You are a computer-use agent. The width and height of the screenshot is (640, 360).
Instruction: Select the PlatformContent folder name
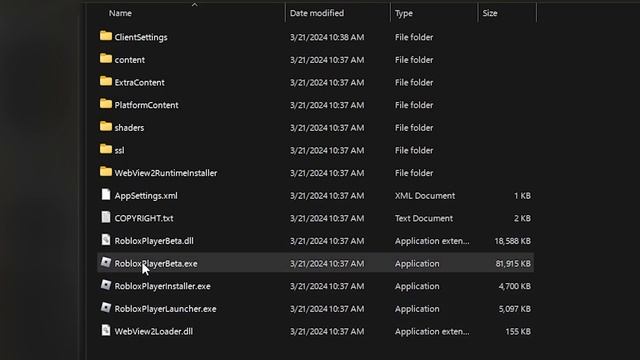tap(147, 105)
